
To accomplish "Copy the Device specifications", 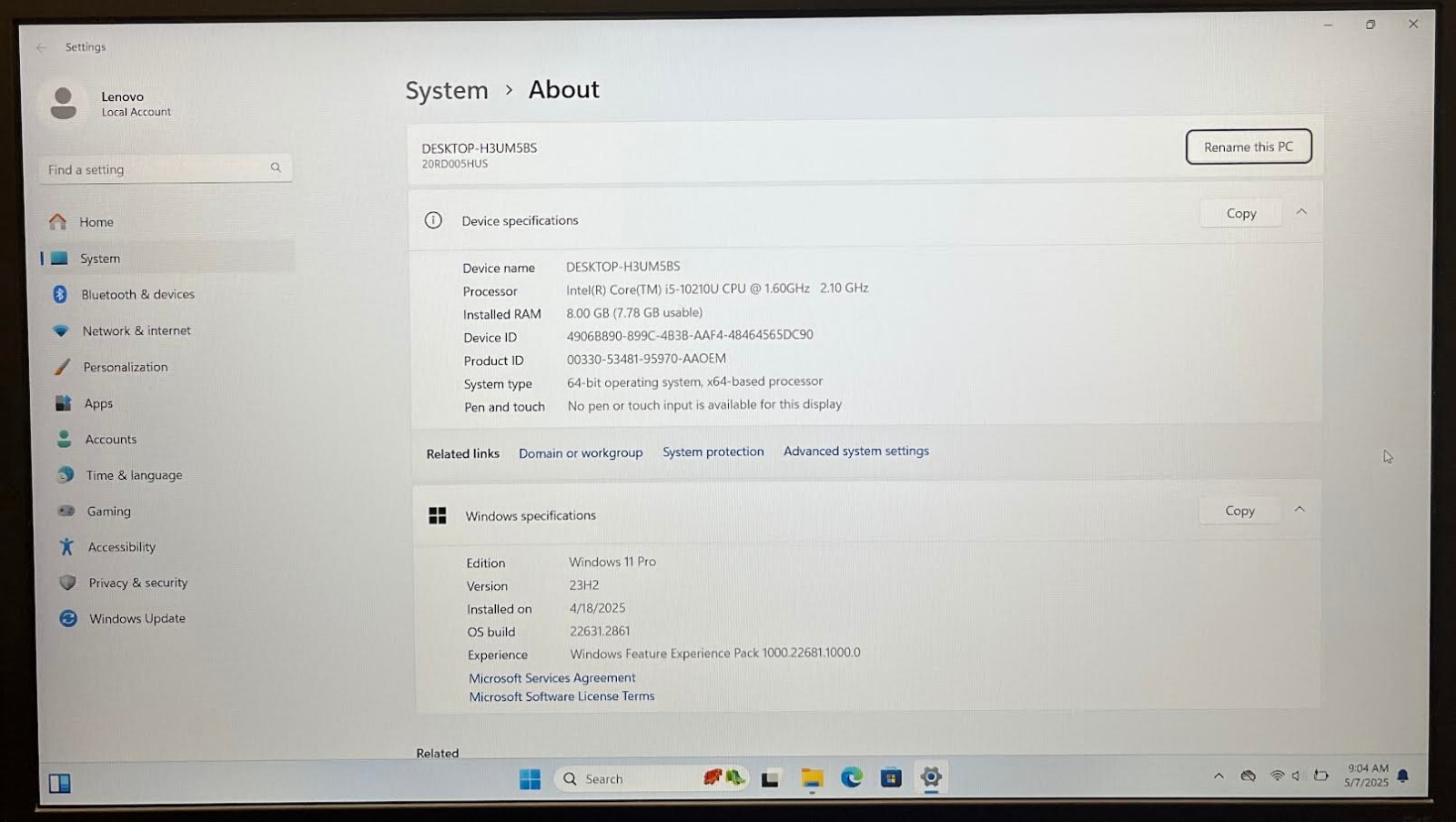I will coord(1241,213).
